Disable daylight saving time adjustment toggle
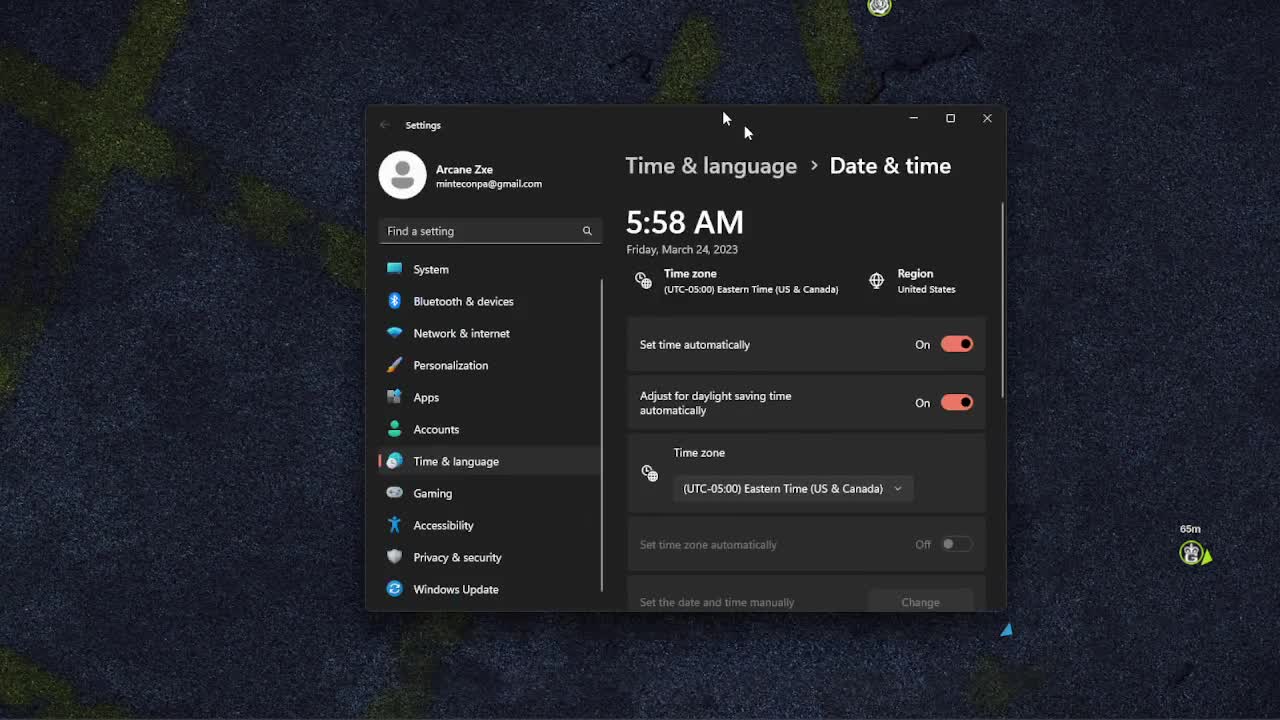 (956, 403)
